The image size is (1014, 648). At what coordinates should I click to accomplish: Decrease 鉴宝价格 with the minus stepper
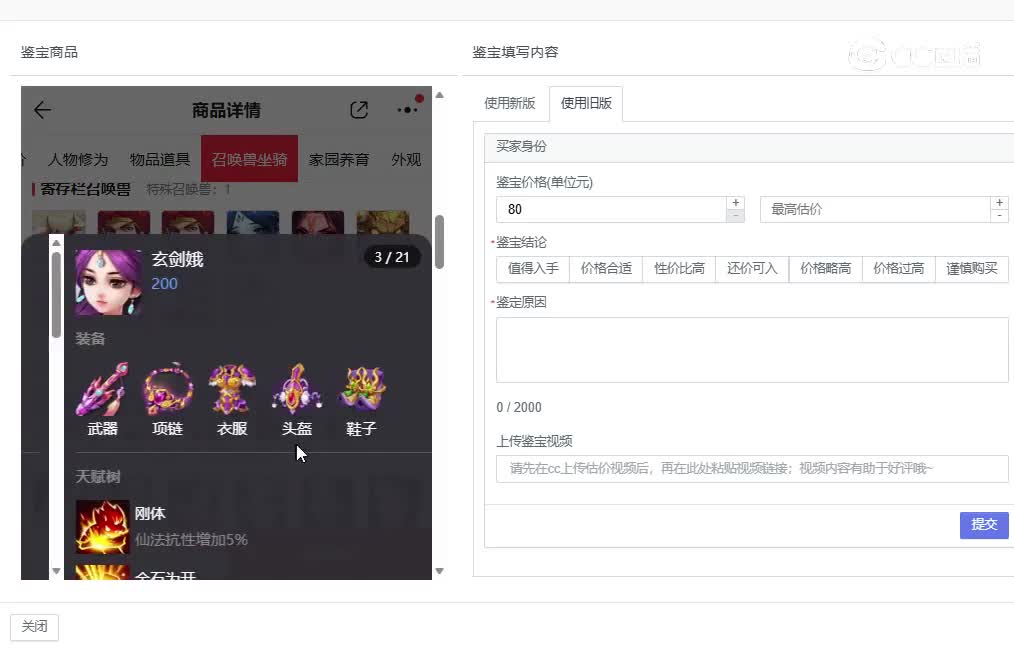[735, 216]
